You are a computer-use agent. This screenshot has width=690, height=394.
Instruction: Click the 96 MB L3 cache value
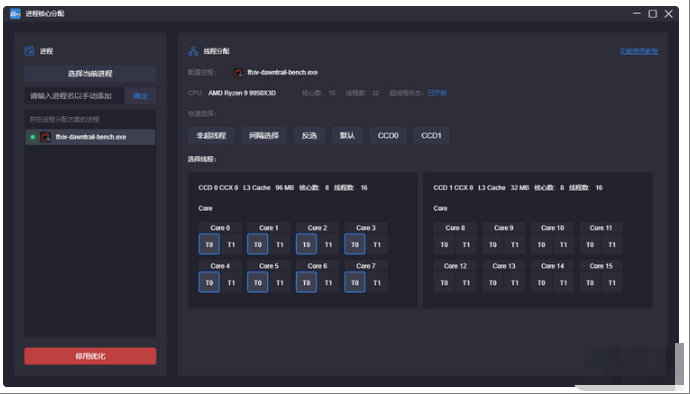(x=285, y=188)
